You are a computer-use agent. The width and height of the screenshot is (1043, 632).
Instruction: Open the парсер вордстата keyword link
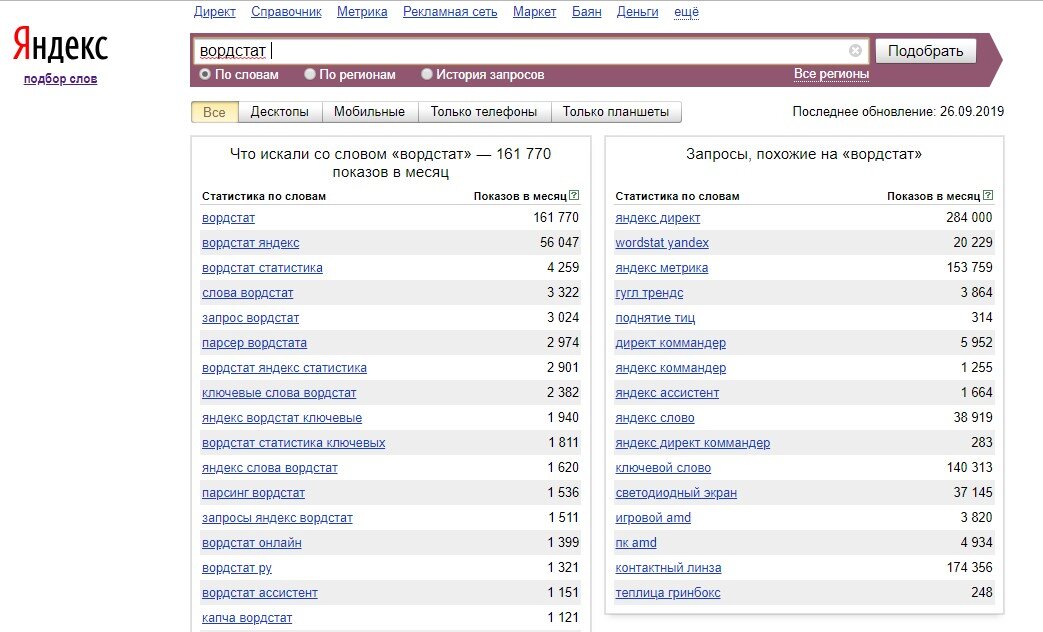254,343
